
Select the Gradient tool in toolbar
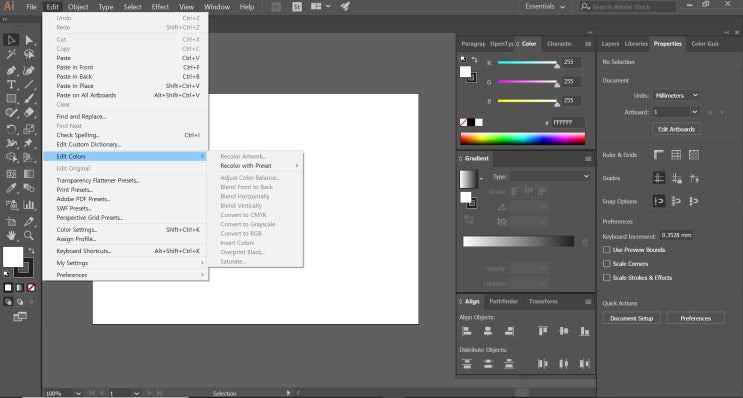point(29,174)
